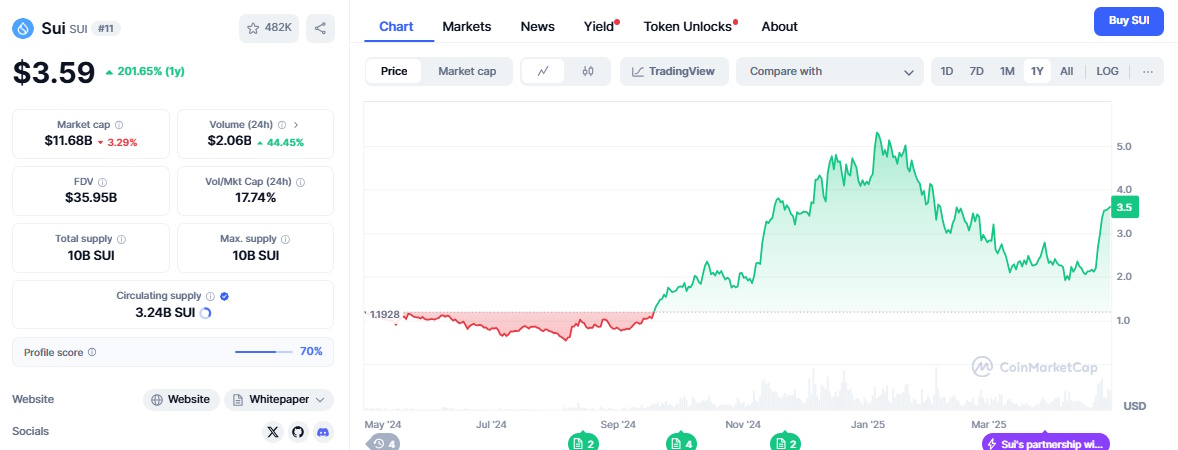Open the GitHub social link

(x=297, y=432)
